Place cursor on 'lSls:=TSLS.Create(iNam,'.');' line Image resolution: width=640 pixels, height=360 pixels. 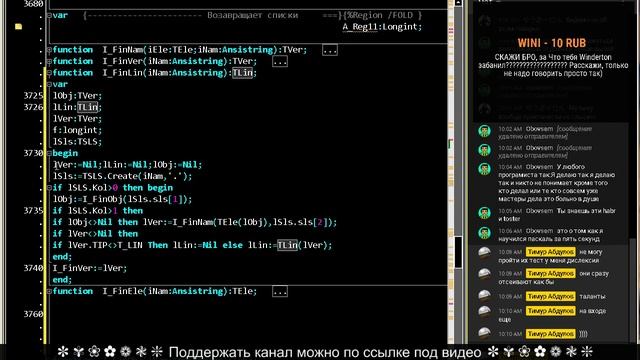point(122,176)
